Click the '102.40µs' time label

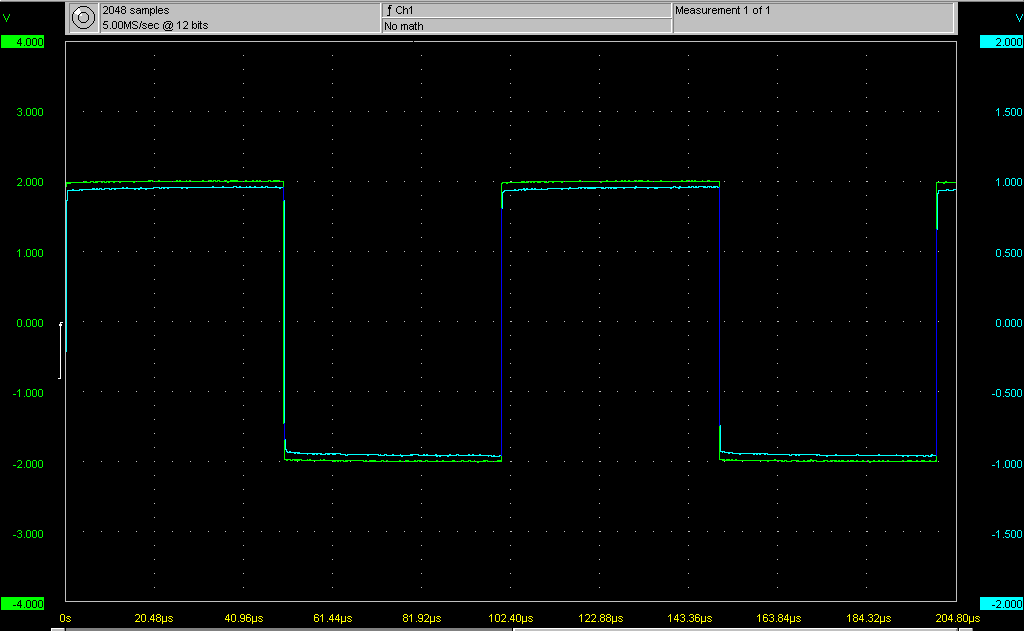pyautogui.click(x=511, y=618)
